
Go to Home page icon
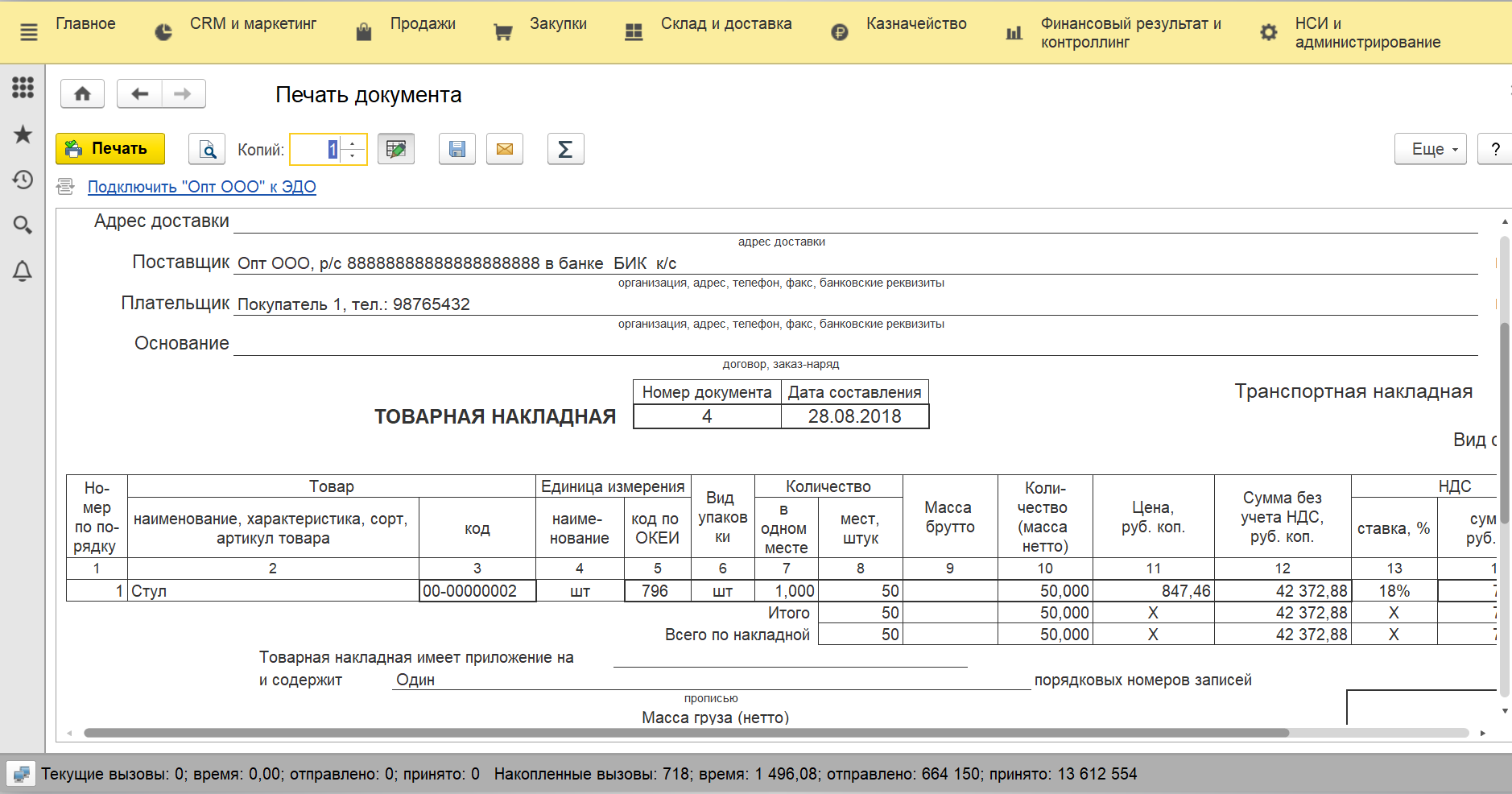82,93
